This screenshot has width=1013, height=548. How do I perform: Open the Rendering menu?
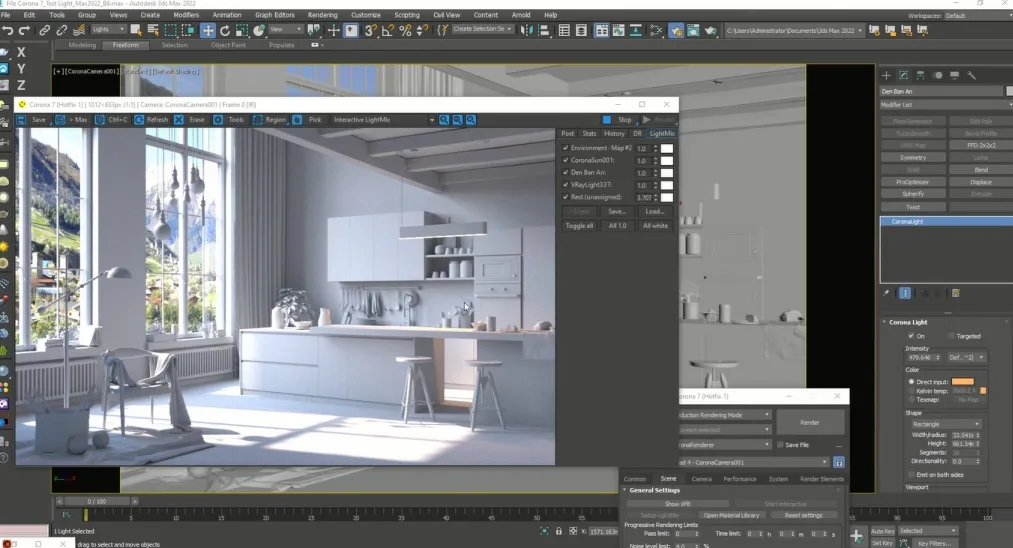tap(322, 15)
